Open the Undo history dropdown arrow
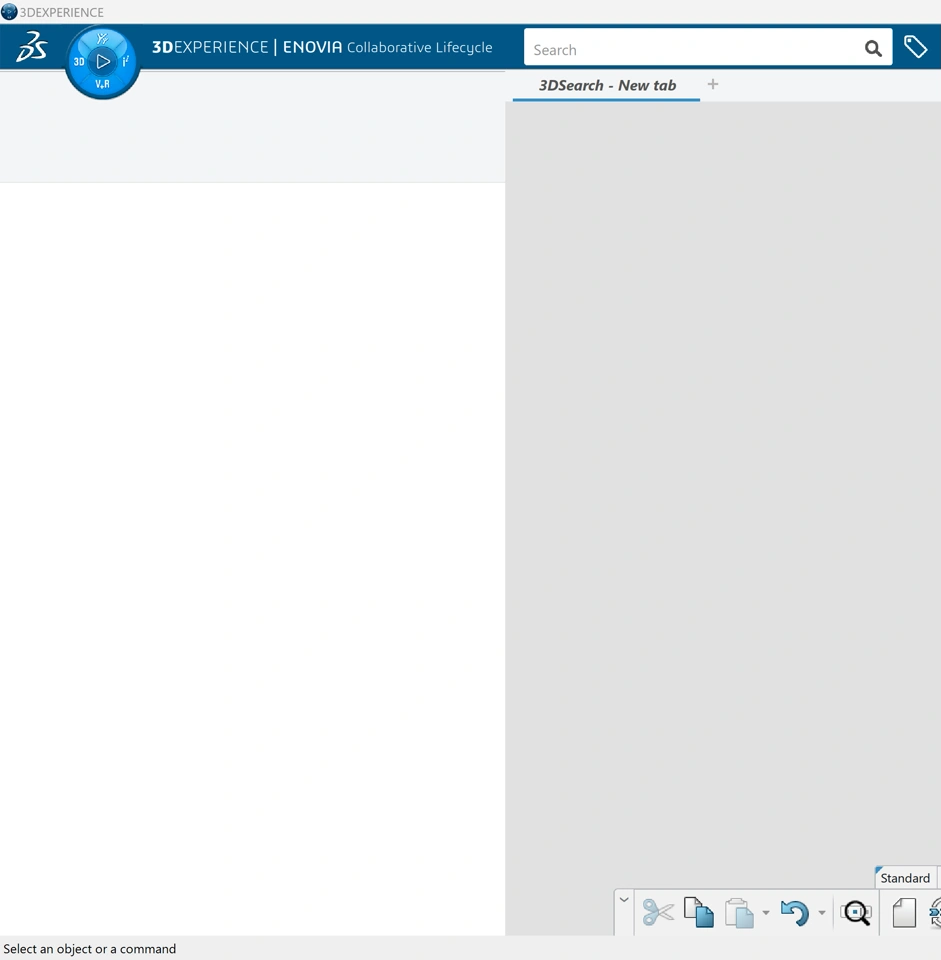Screen dimensions: 941x960 pos(822,913)
